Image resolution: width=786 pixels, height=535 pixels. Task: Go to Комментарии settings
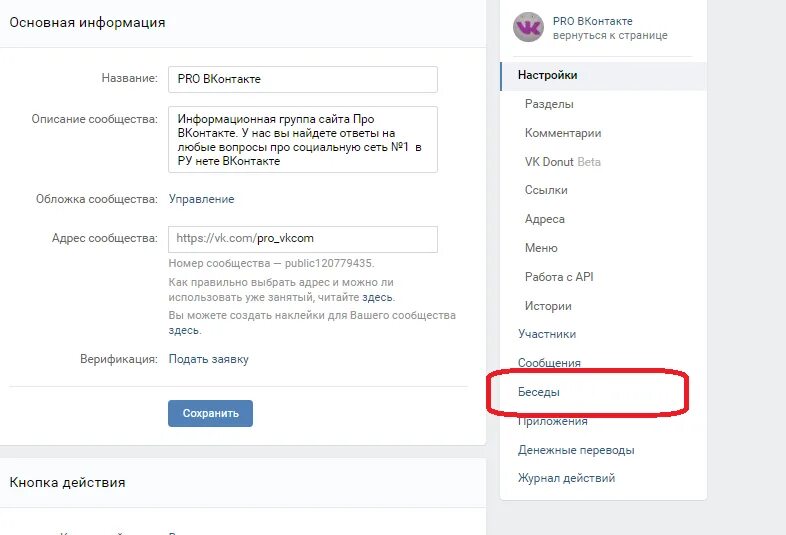tap(563, 133)
